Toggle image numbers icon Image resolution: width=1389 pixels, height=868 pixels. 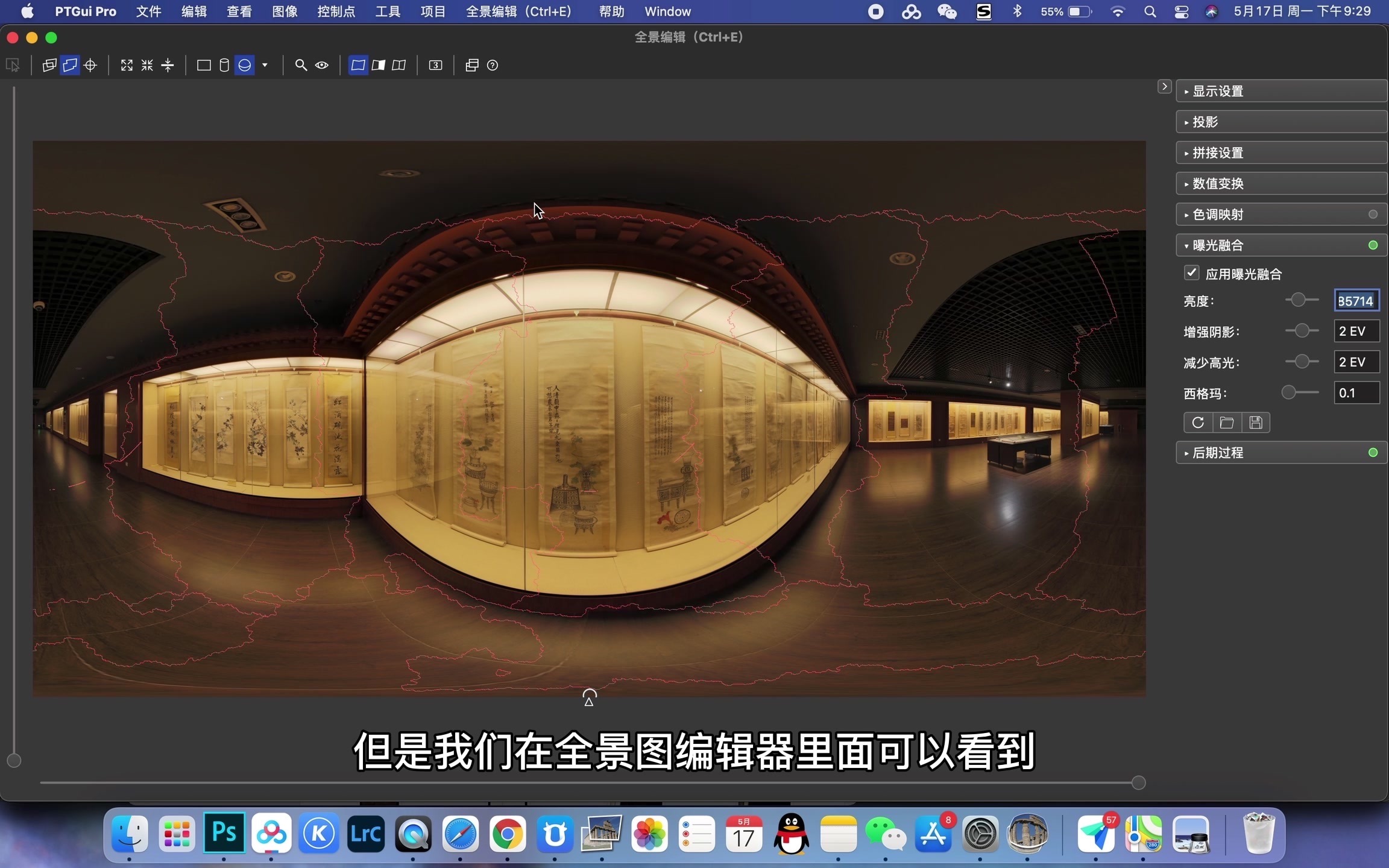click(x=436, y=65)
